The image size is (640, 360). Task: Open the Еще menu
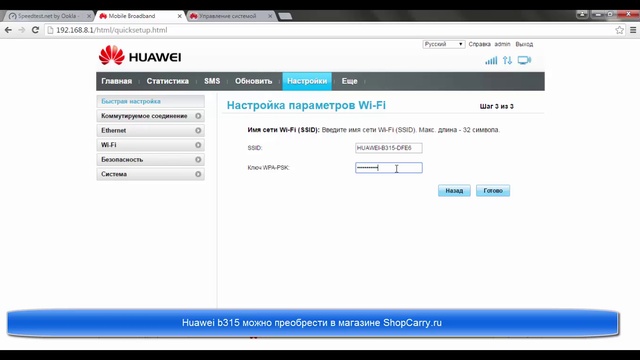click(x=349, y=81)
